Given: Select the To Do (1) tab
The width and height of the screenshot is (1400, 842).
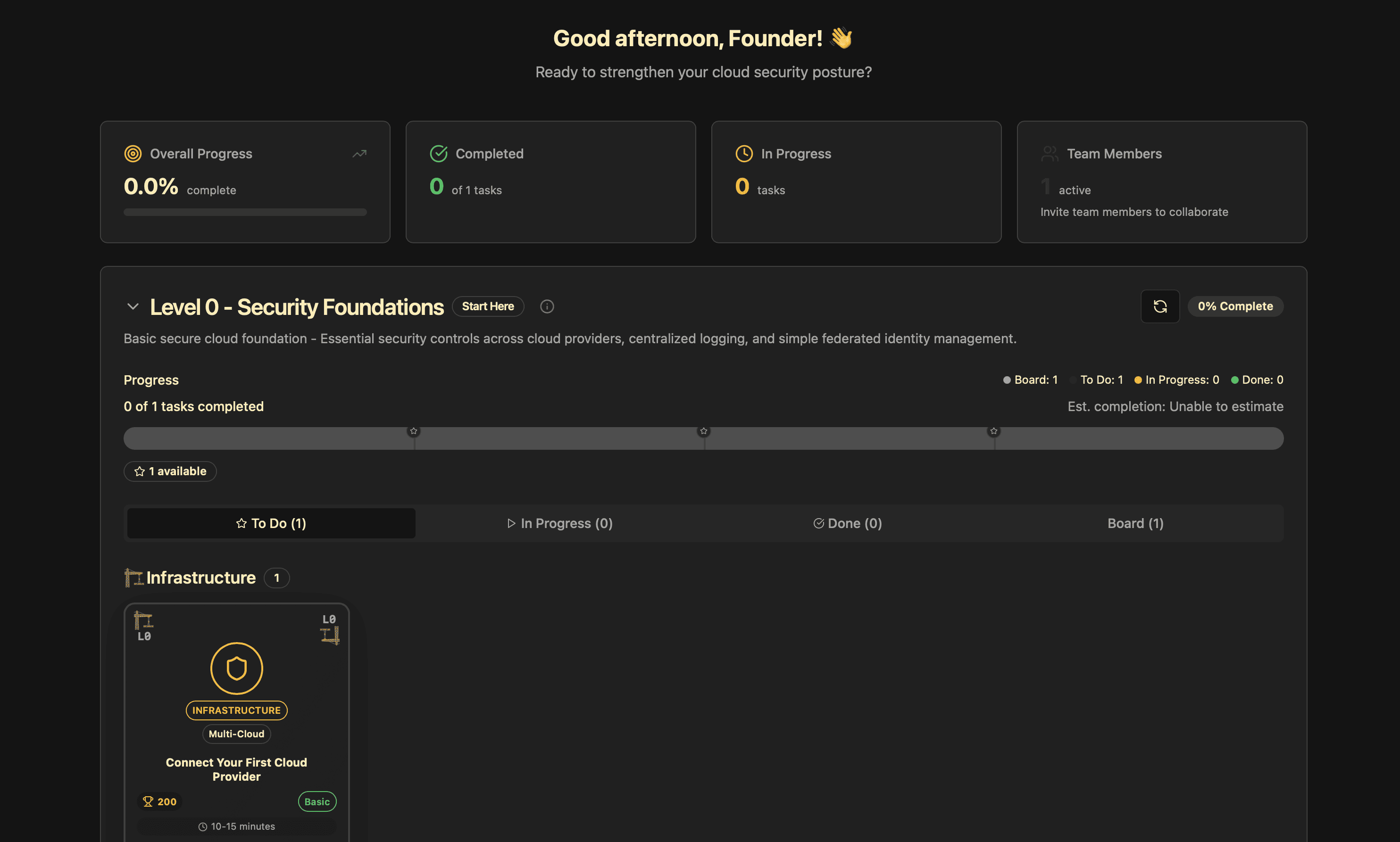Looking at the screenshot, I should [x=271, y=523].
